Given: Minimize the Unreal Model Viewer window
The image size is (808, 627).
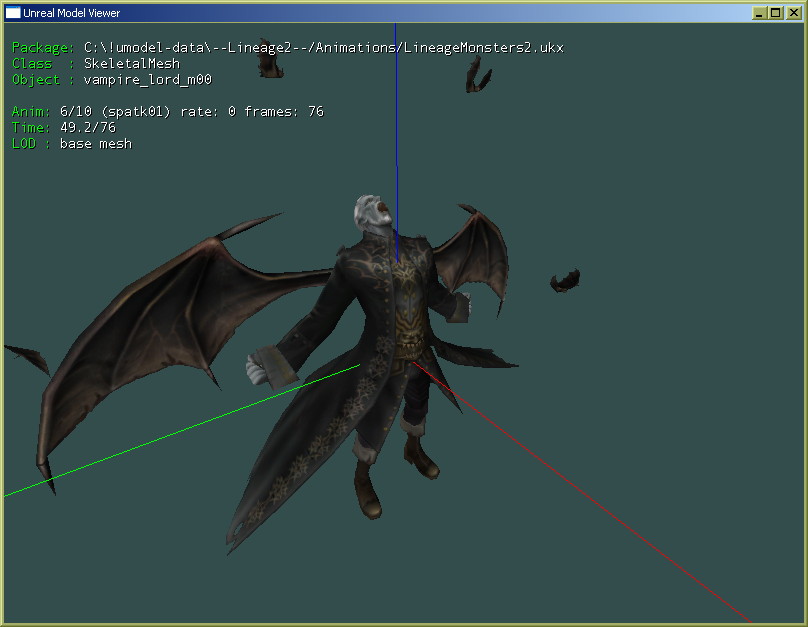Looking at the screenshot, I should click(x=759, y=13).
